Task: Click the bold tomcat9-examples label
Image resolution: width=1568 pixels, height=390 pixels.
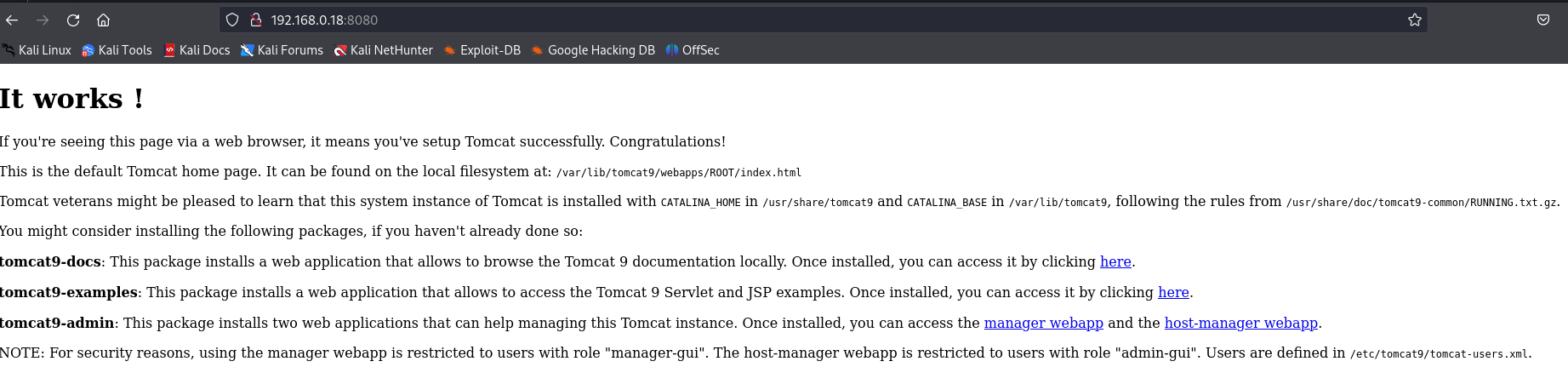Action: click(69, 292)
